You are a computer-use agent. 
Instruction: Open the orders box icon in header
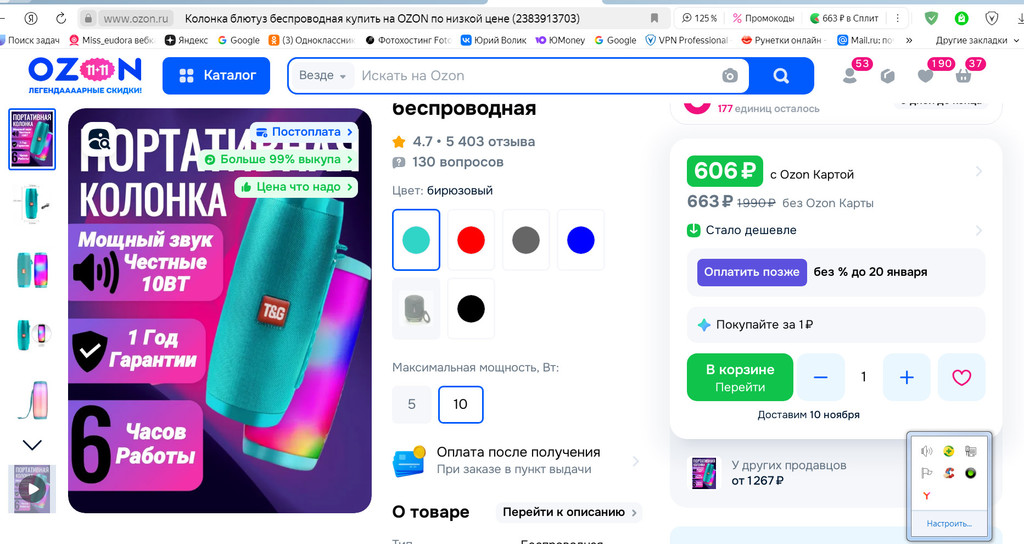click(888, 76)
